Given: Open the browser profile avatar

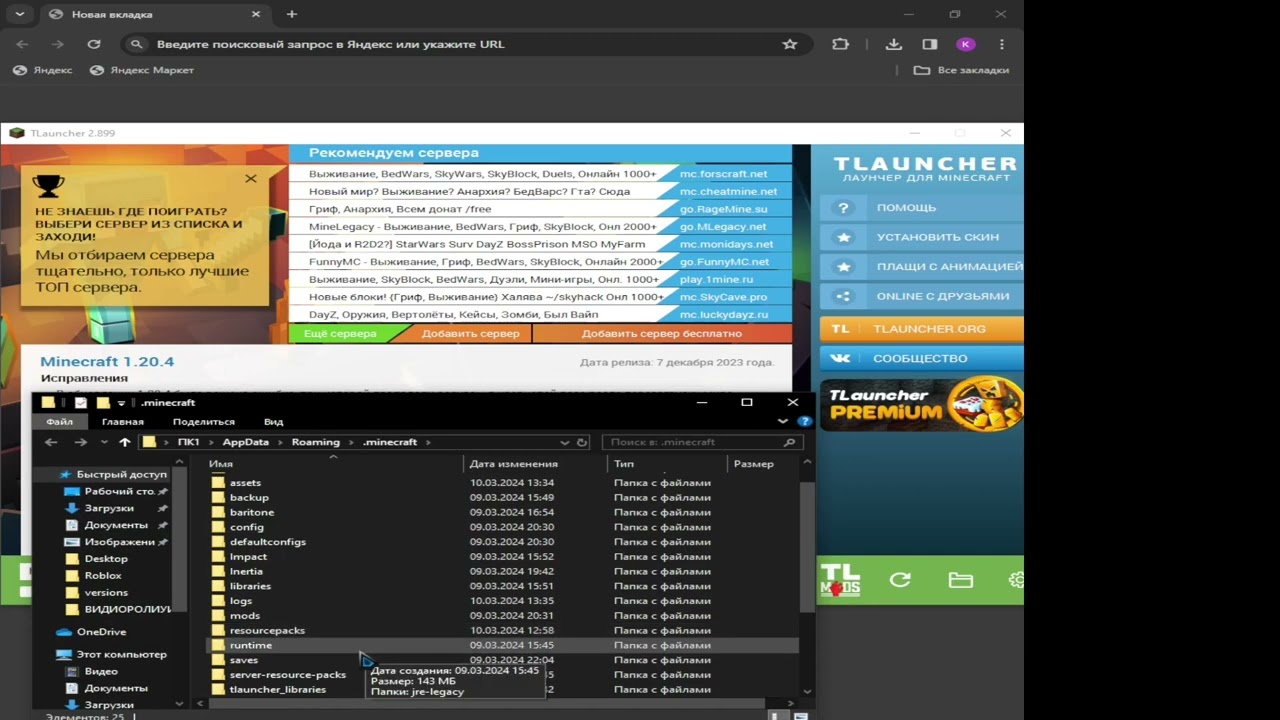Looking at the screenshot, I should [x=965, y=44].
